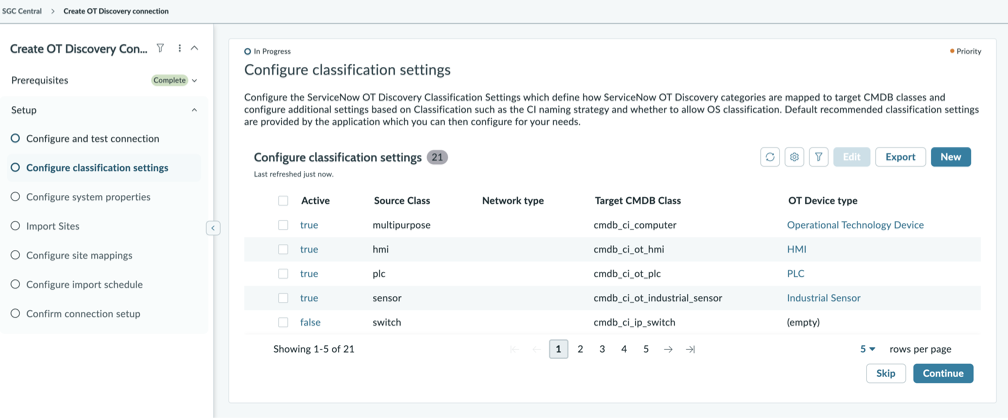
Task: Go to page 4 of results
Action: 624,349
